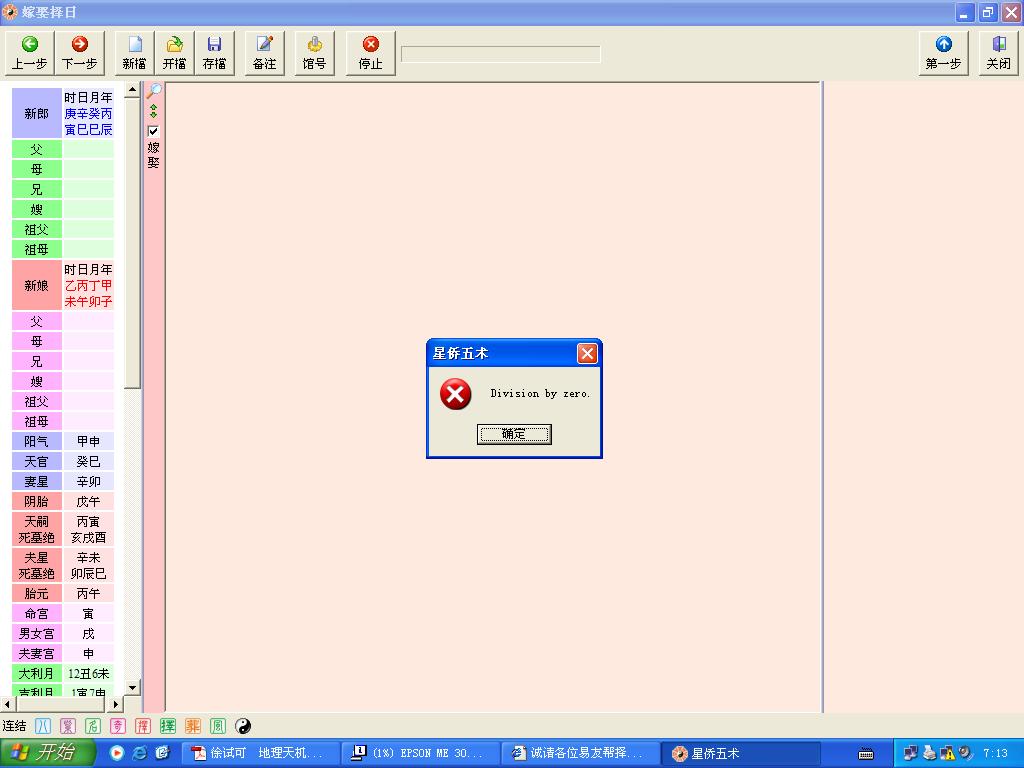Select the 天官 row label
This screenshot has height=768, width=1024.
pos(37,462)
